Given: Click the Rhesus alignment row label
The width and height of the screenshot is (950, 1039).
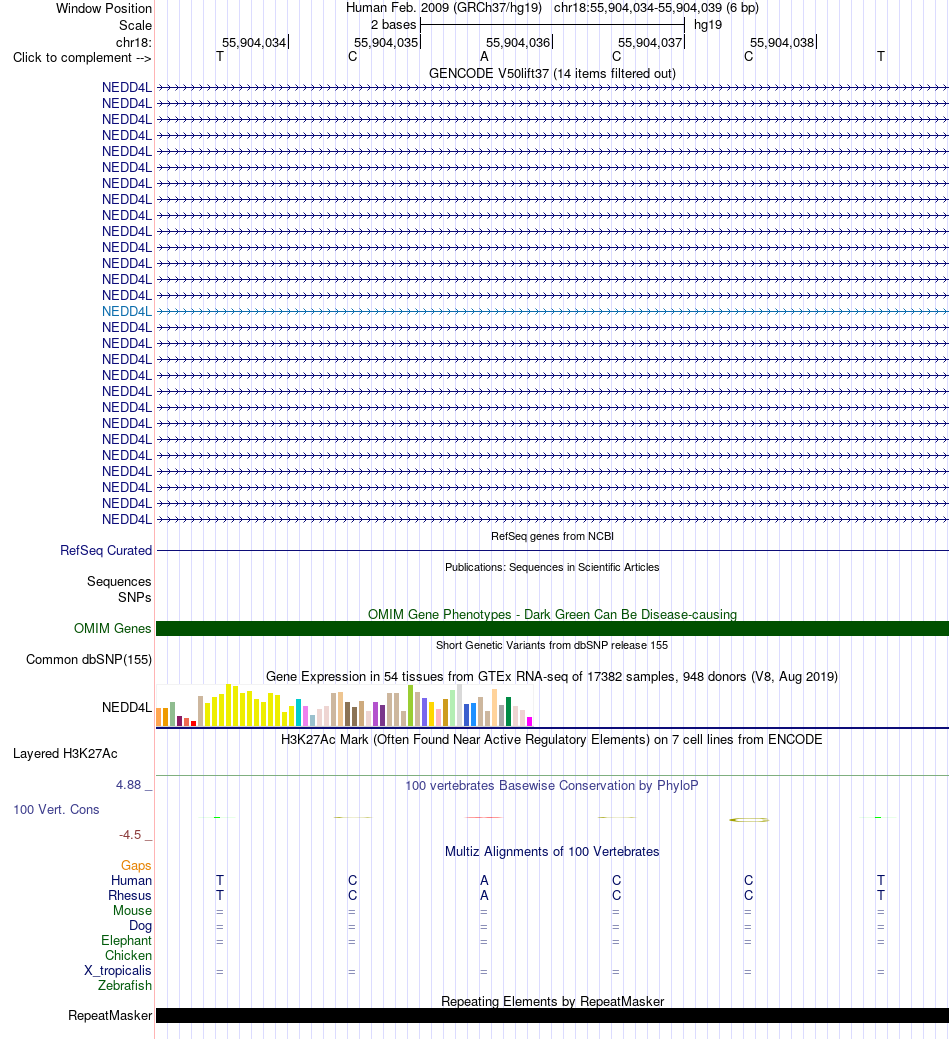Looking at the screenshot, I should pos(130,896).
